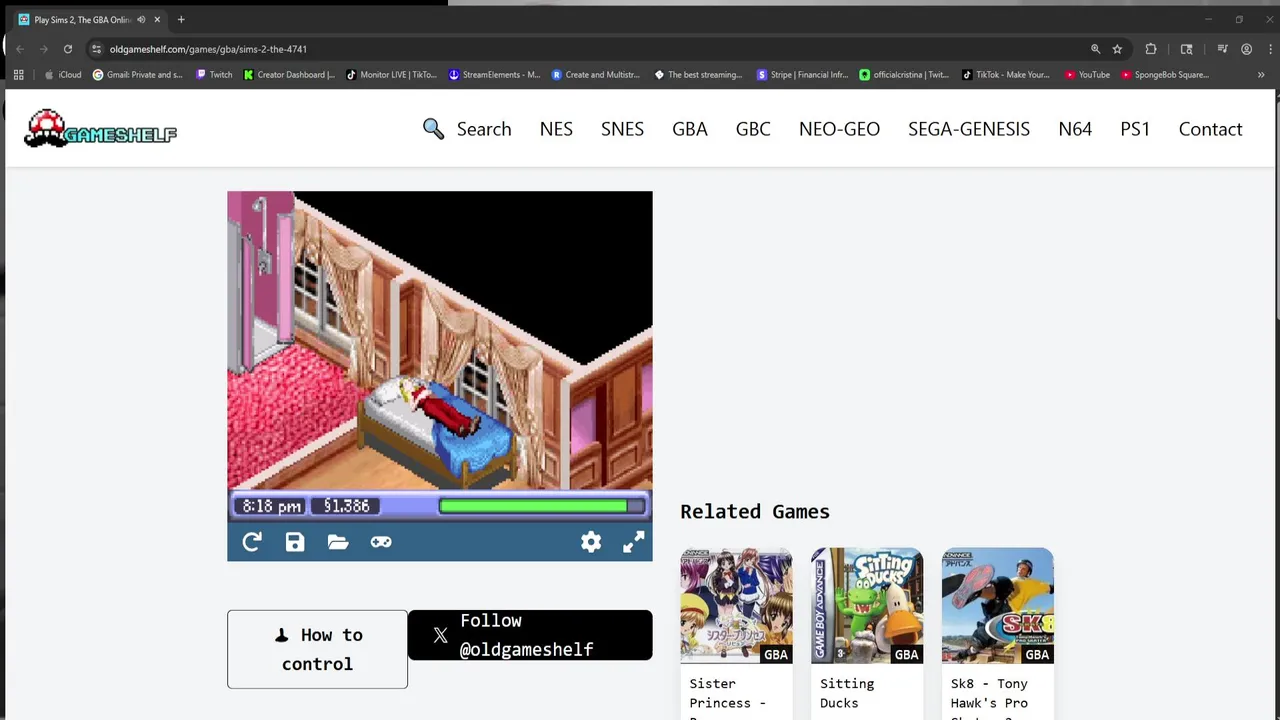1280x720 pixels.
Task: Open the Monitor LIVE TikTok bookmark
Action: click(391, 74)
